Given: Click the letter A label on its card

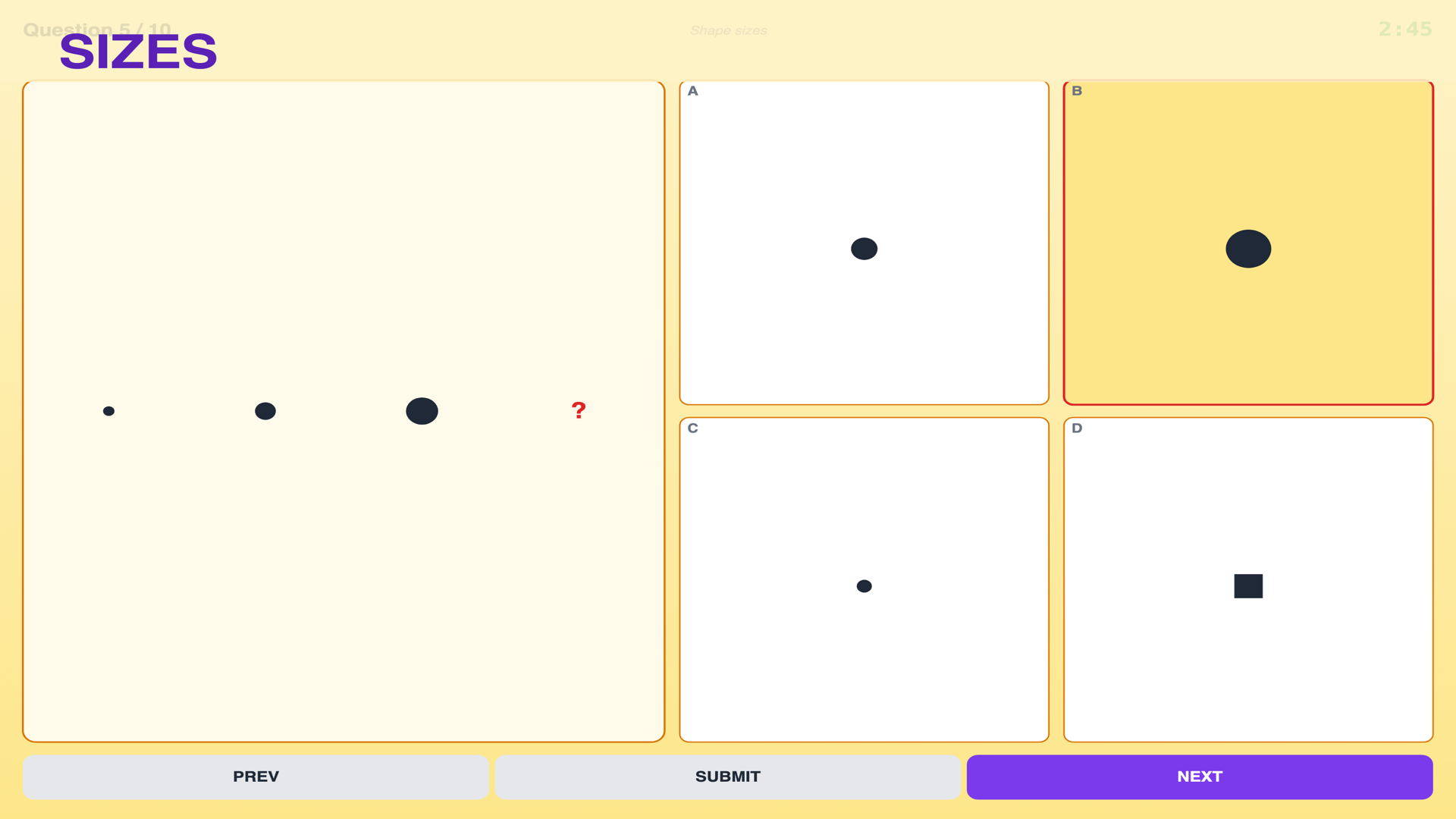Looking at the screenshot, I should pyautogui.click(x=692, y=91).
